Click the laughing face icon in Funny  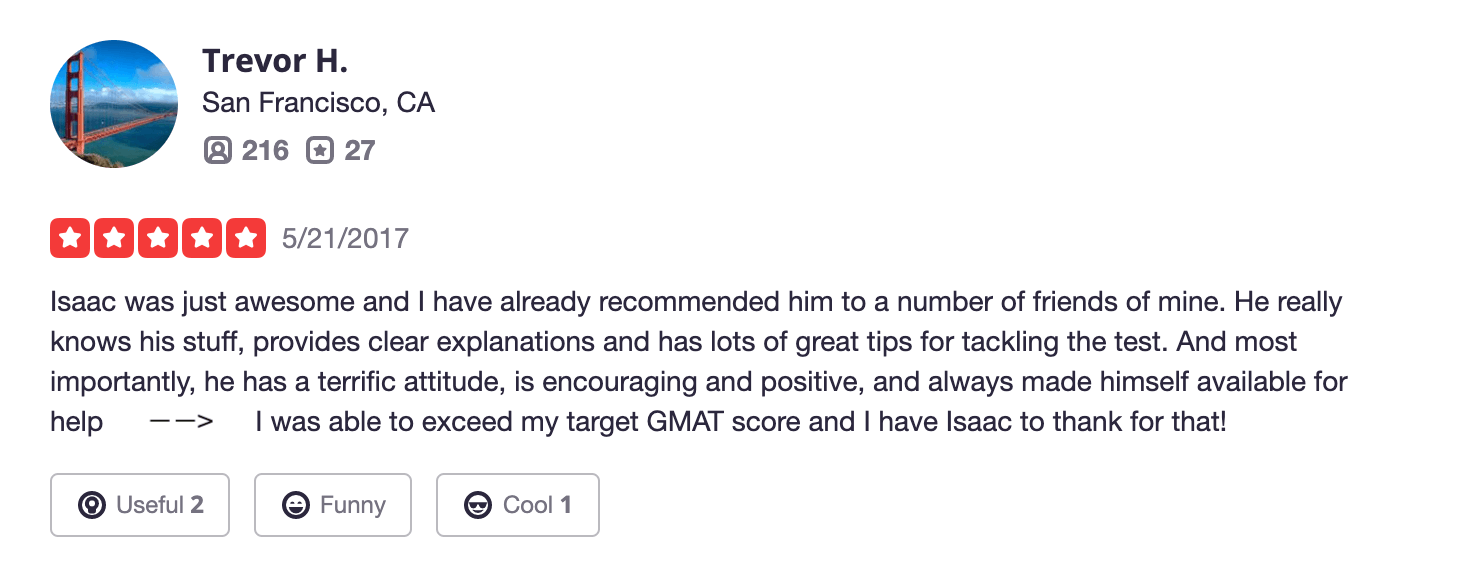296,505
